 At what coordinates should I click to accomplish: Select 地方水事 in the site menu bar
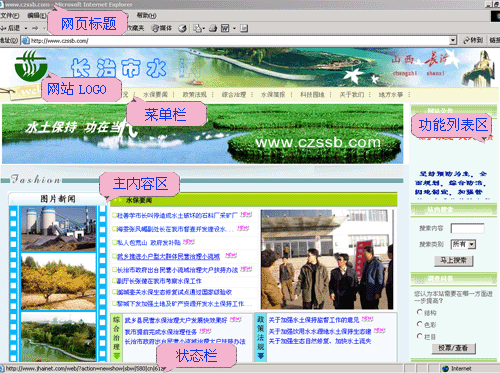coord(391,95)
